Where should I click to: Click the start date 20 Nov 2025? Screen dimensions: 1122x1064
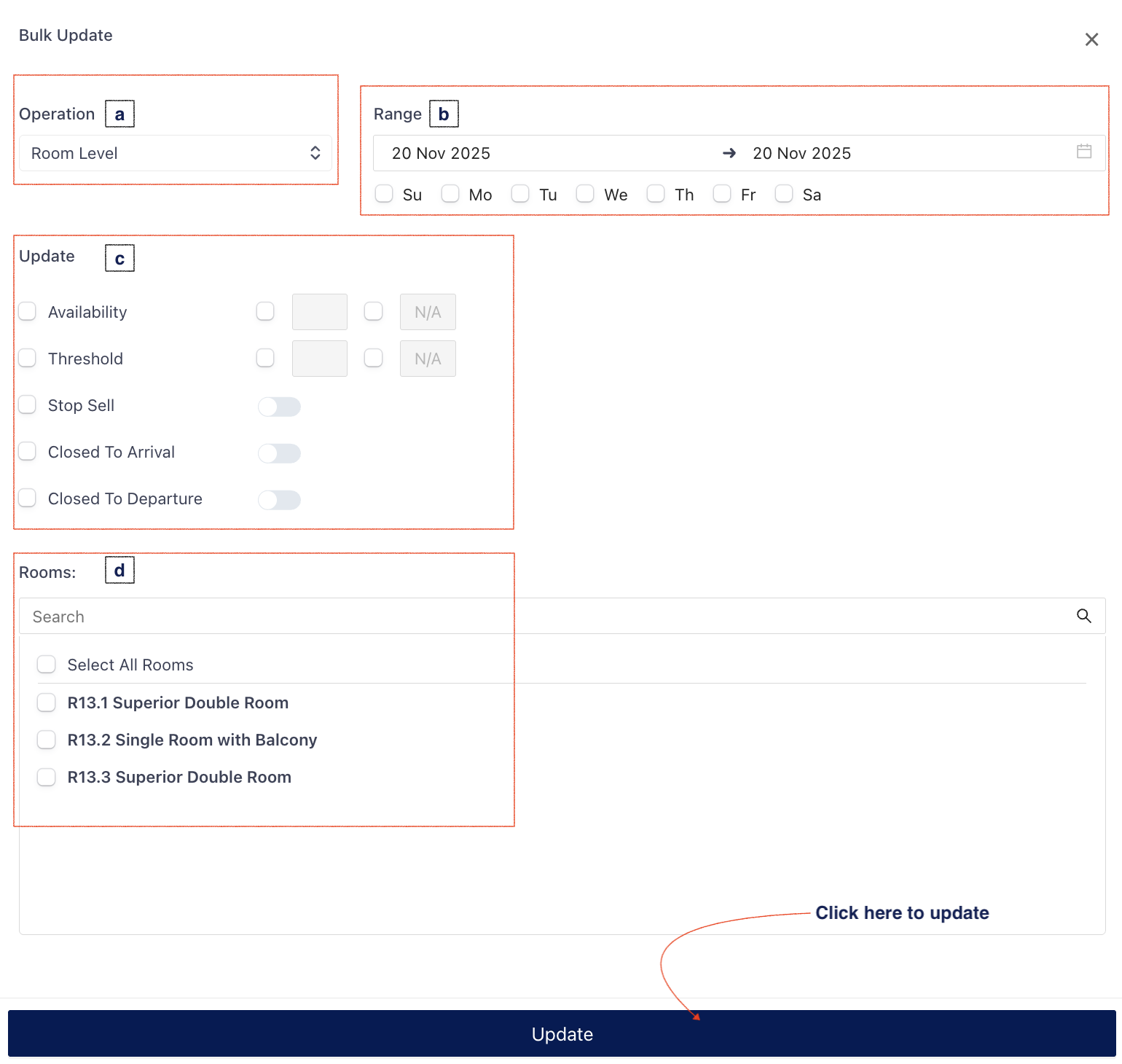point(441,153)
